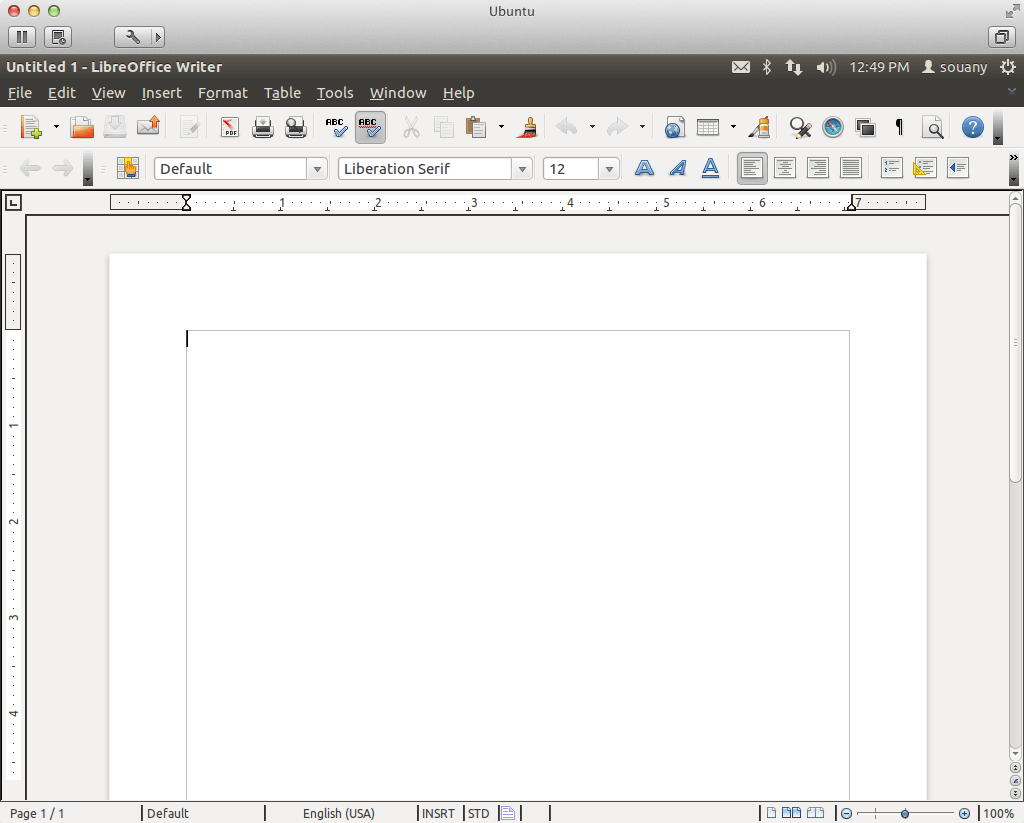Toggle Numbering list

pyautogui.click(x=891, y=168)
